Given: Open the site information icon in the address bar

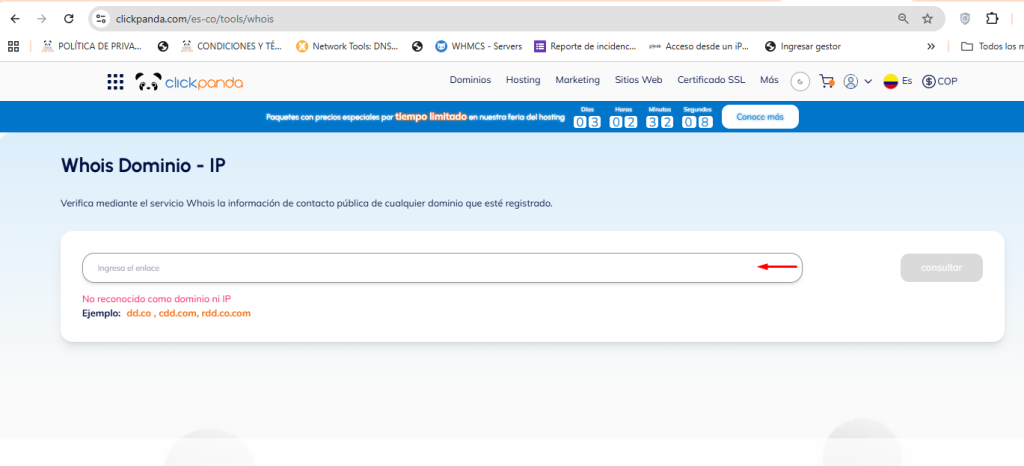Looking at the screenshot, I should pyautogui.click(x=101, y=19).
